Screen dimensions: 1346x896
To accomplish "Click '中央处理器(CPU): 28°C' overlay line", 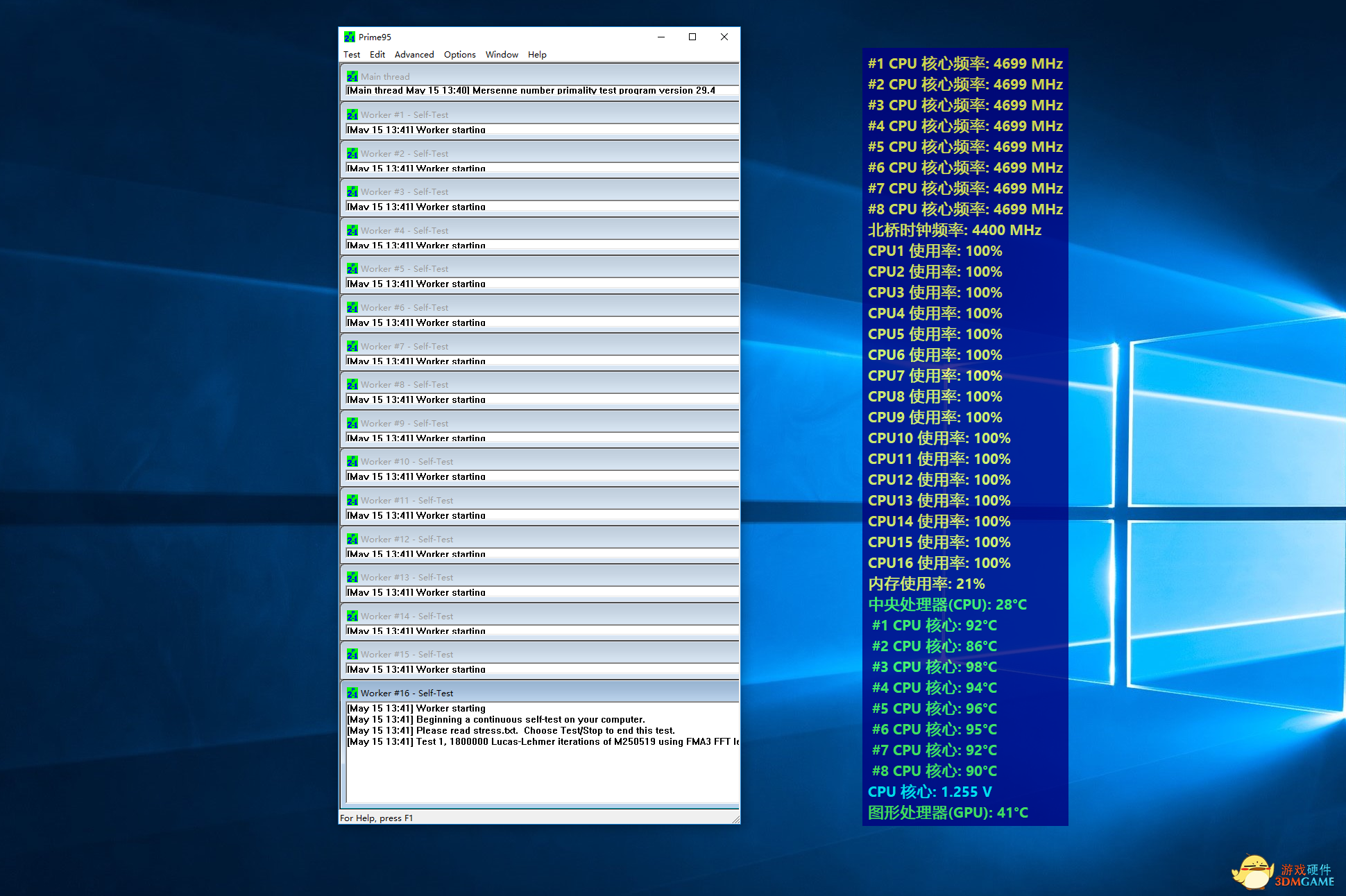I will coord(947,605).
